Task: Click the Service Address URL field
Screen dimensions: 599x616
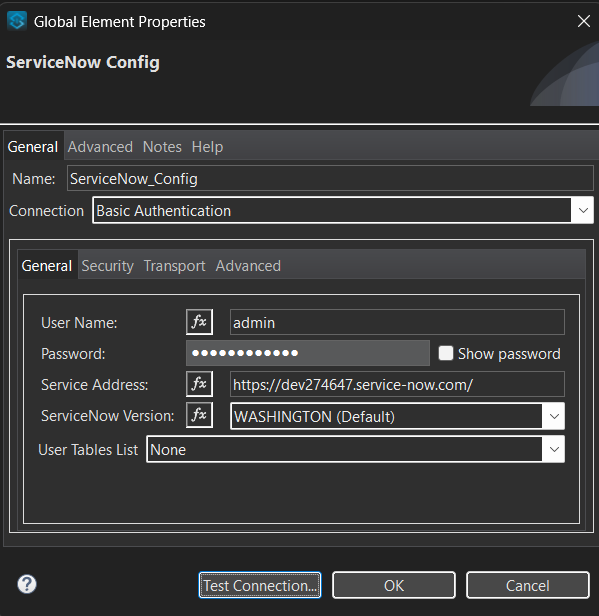Action: point(398,384)
